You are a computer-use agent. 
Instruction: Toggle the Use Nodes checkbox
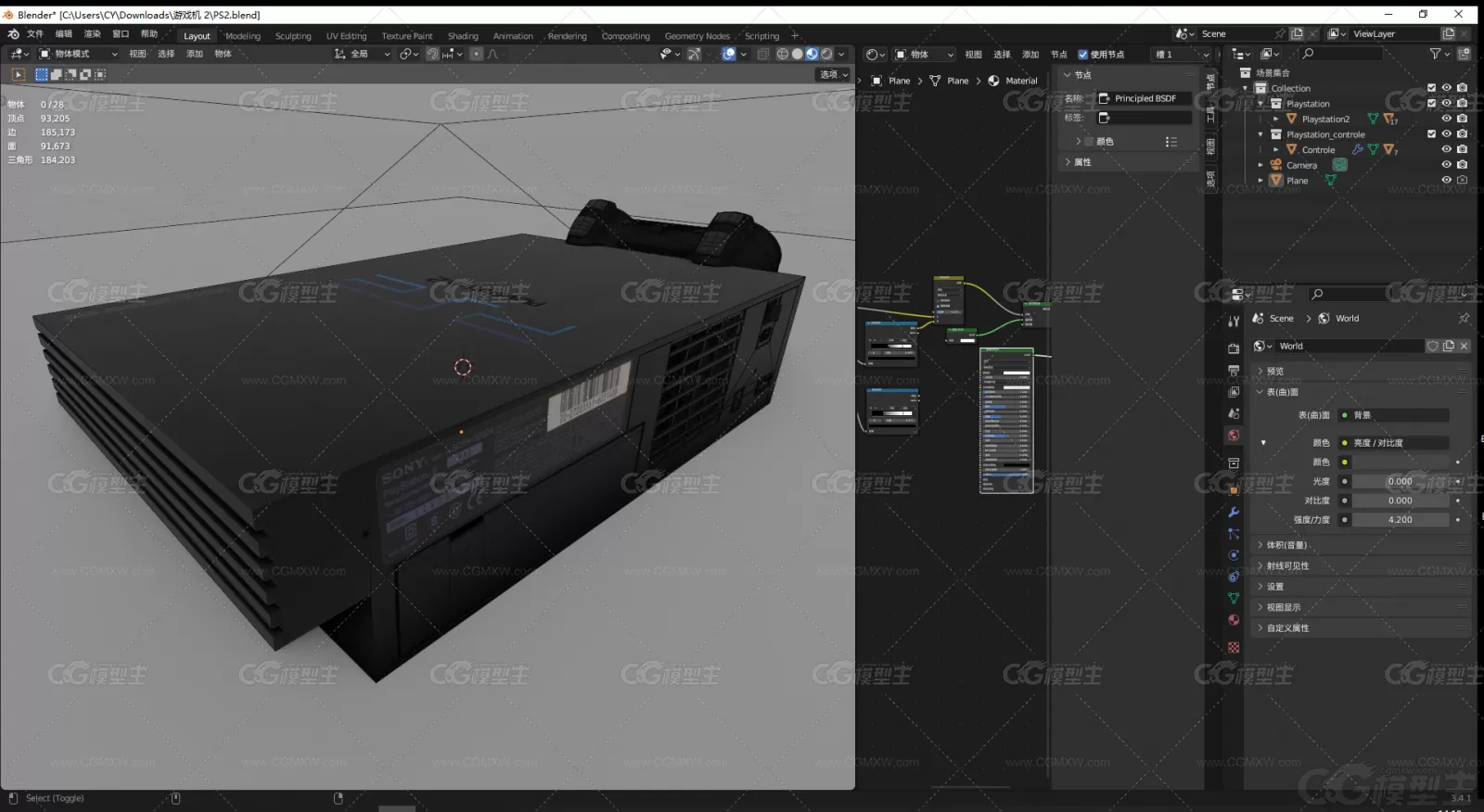point(1082,54)
